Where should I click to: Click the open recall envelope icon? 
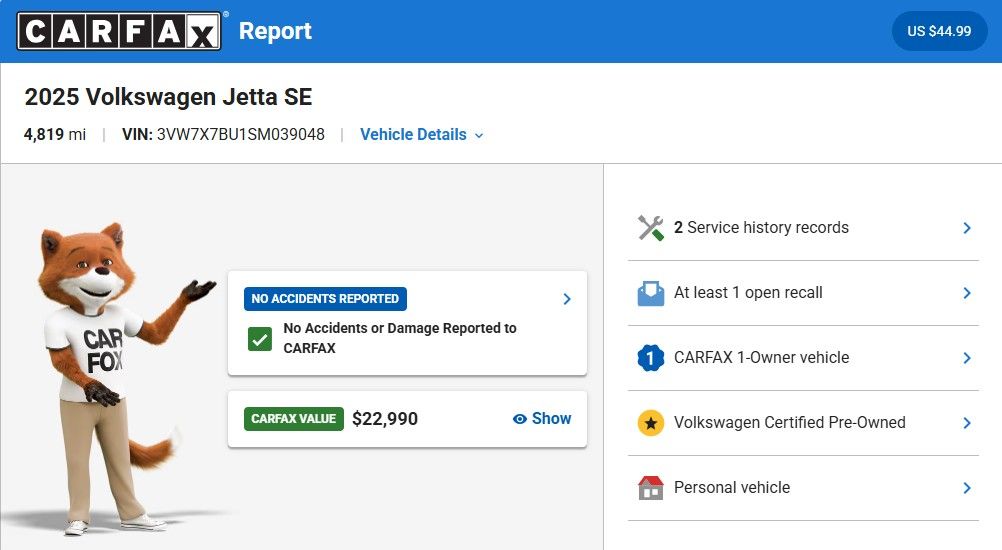(x=651, y=293)
